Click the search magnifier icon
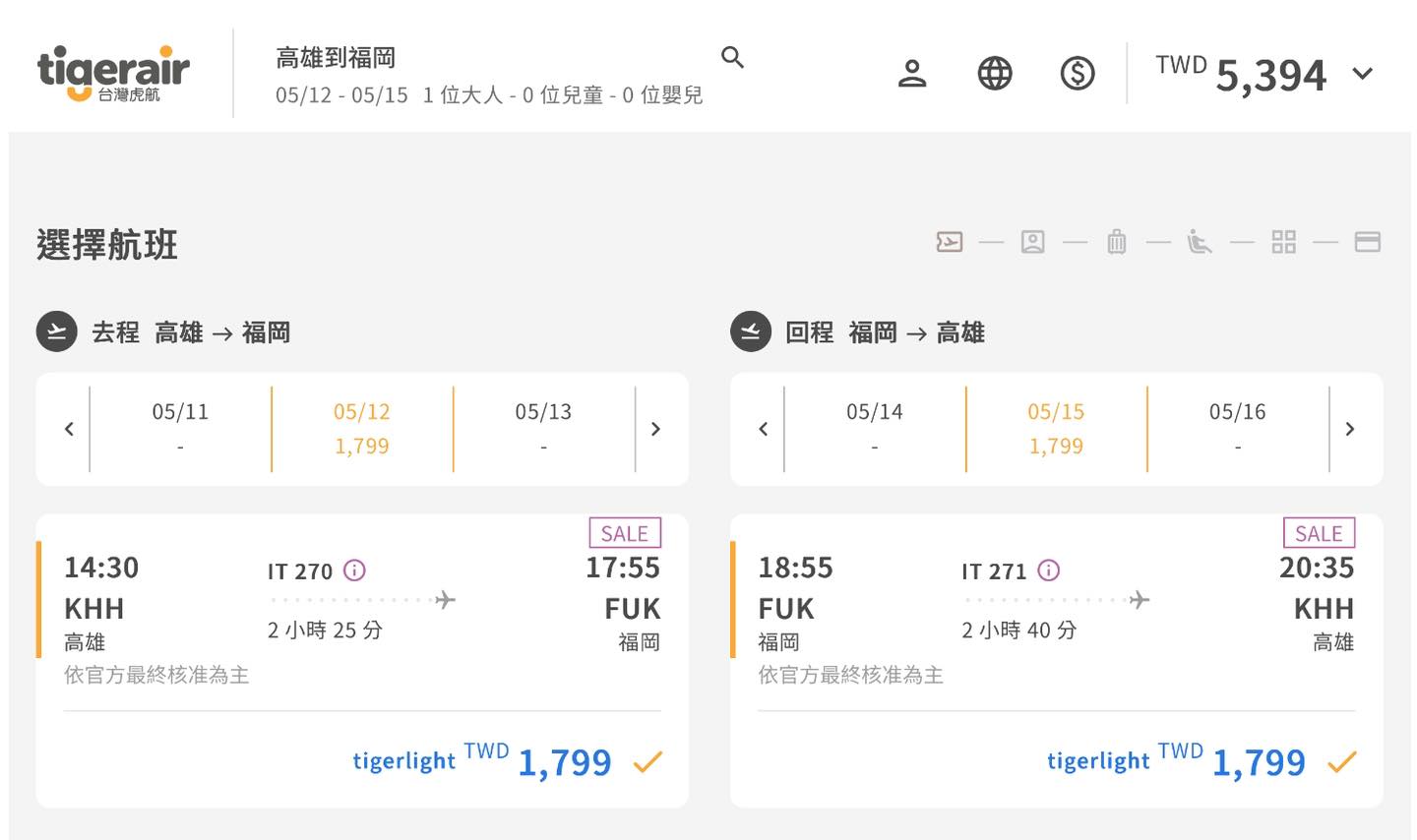This screenshot has width=1417, height=840. coord(732,57)
